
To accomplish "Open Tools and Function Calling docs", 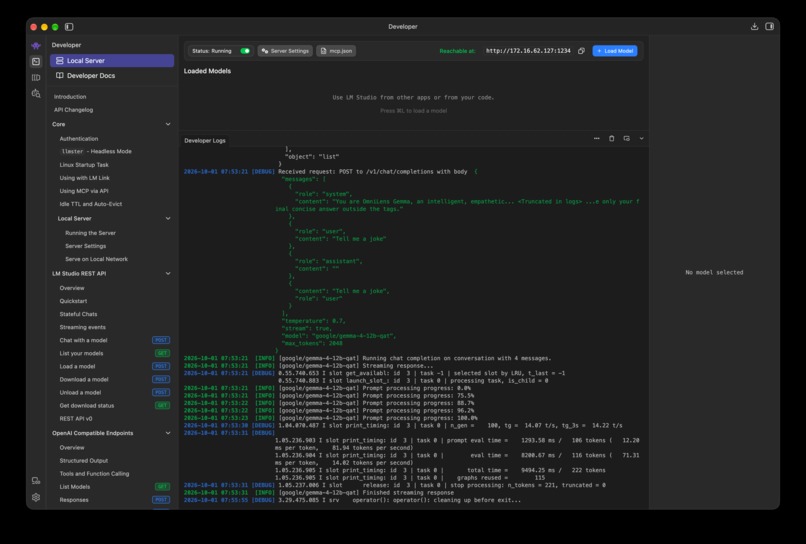I will [x=94, y=474].
